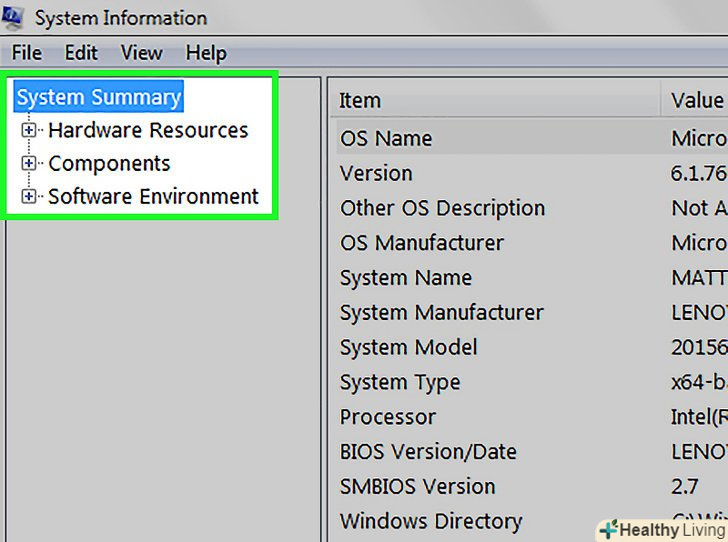The image size is (728, 542).
Task: Select the BIOS Version/Date row
Action: pos(532,452)
